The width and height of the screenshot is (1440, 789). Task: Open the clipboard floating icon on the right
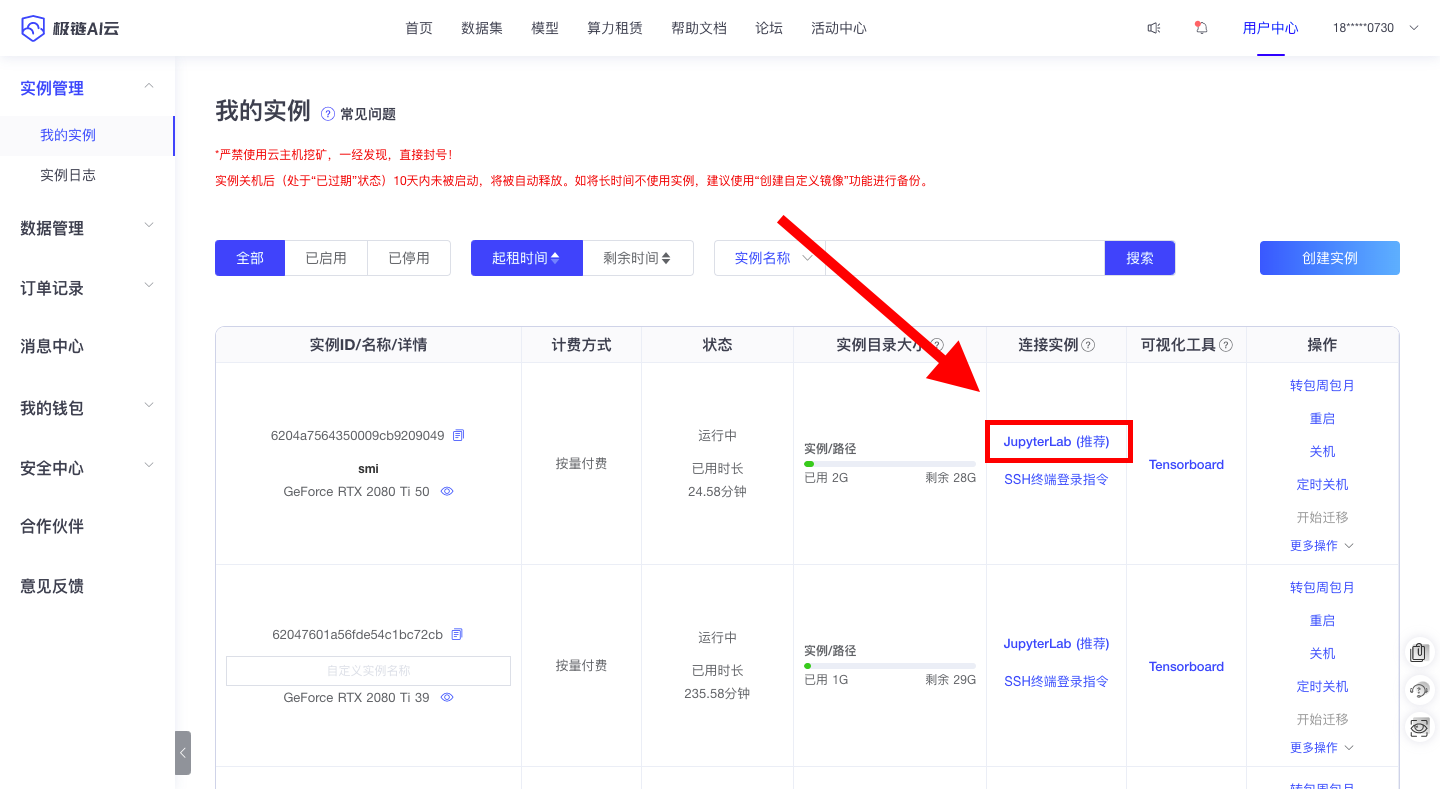[x=1418, y=652]
